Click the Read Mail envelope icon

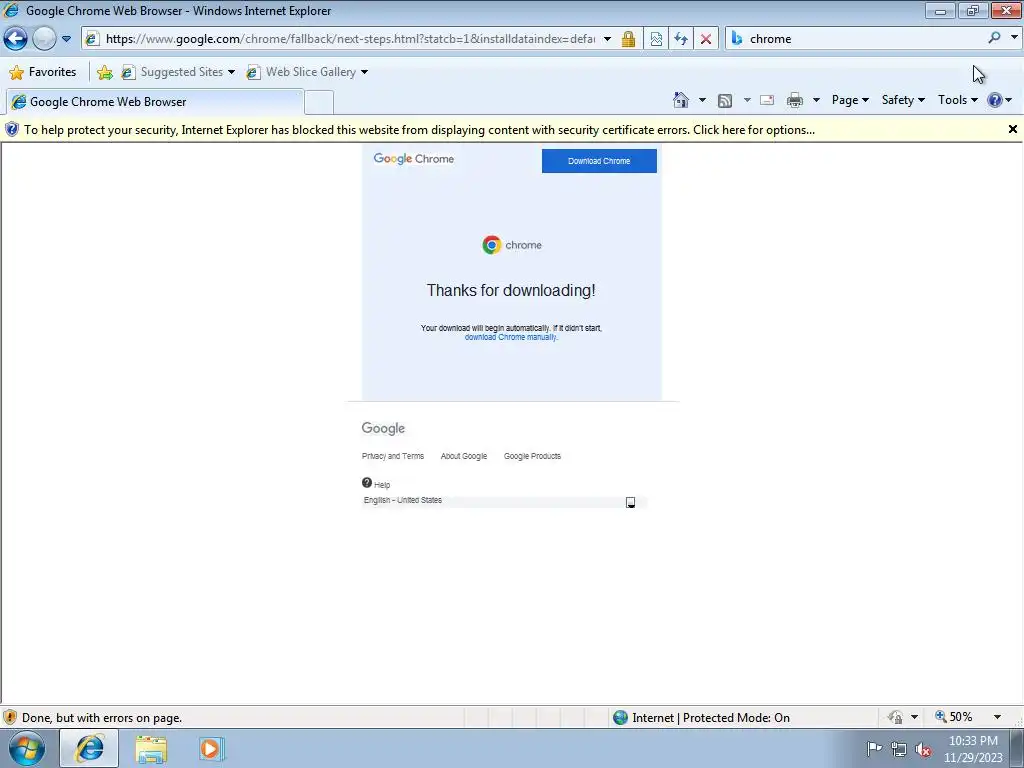tap(767, 100)
